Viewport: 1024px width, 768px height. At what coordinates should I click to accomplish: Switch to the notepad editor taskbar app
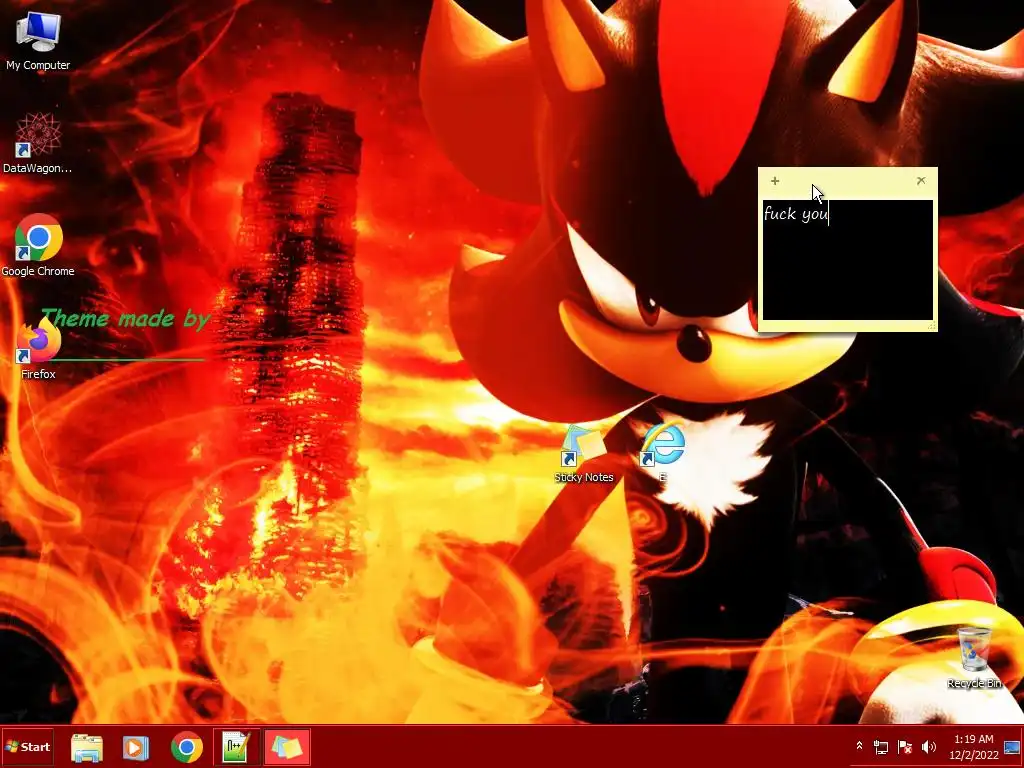coord(236,747)
